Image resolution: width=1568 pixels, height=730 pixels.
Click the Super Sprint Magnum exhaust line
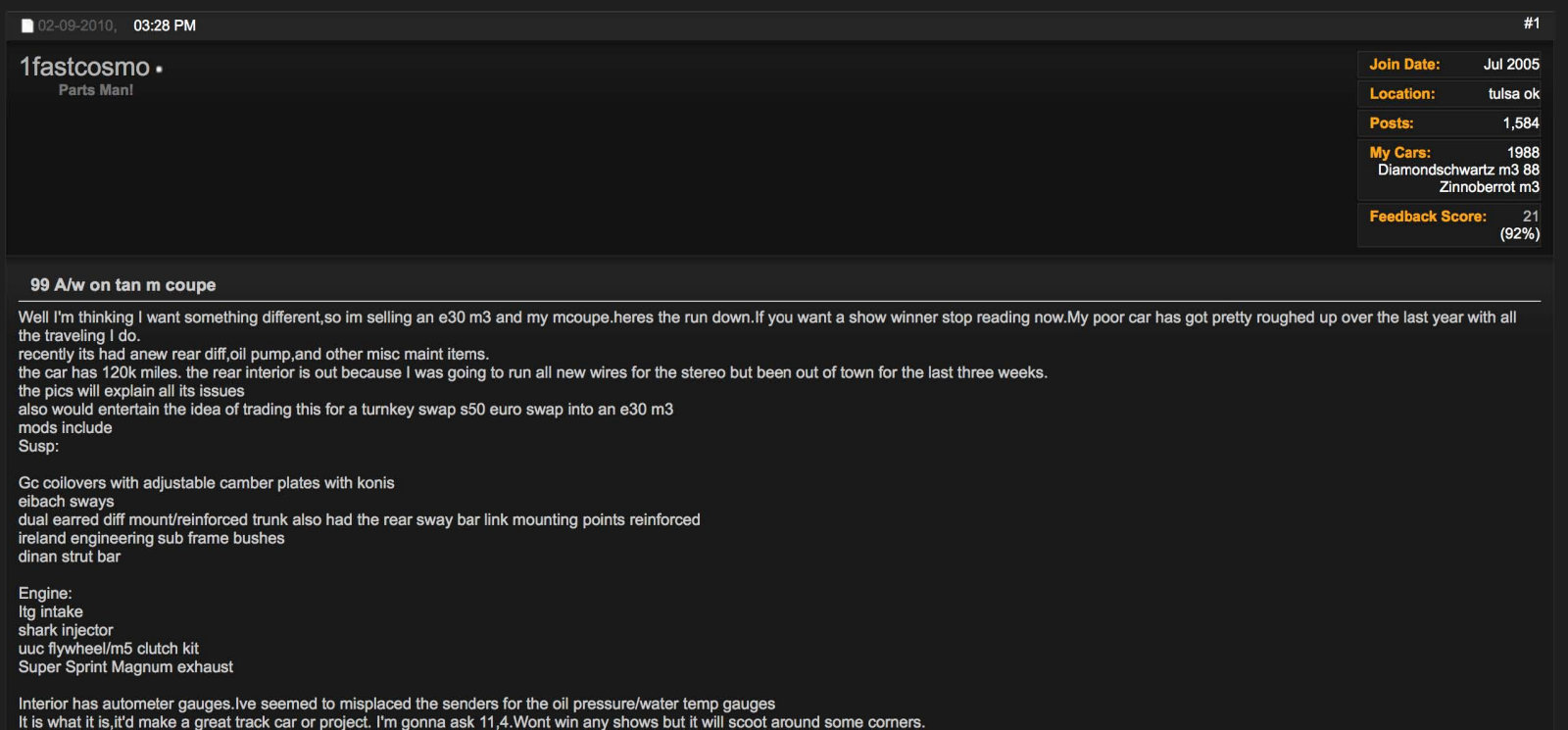(x=125, y=667)
